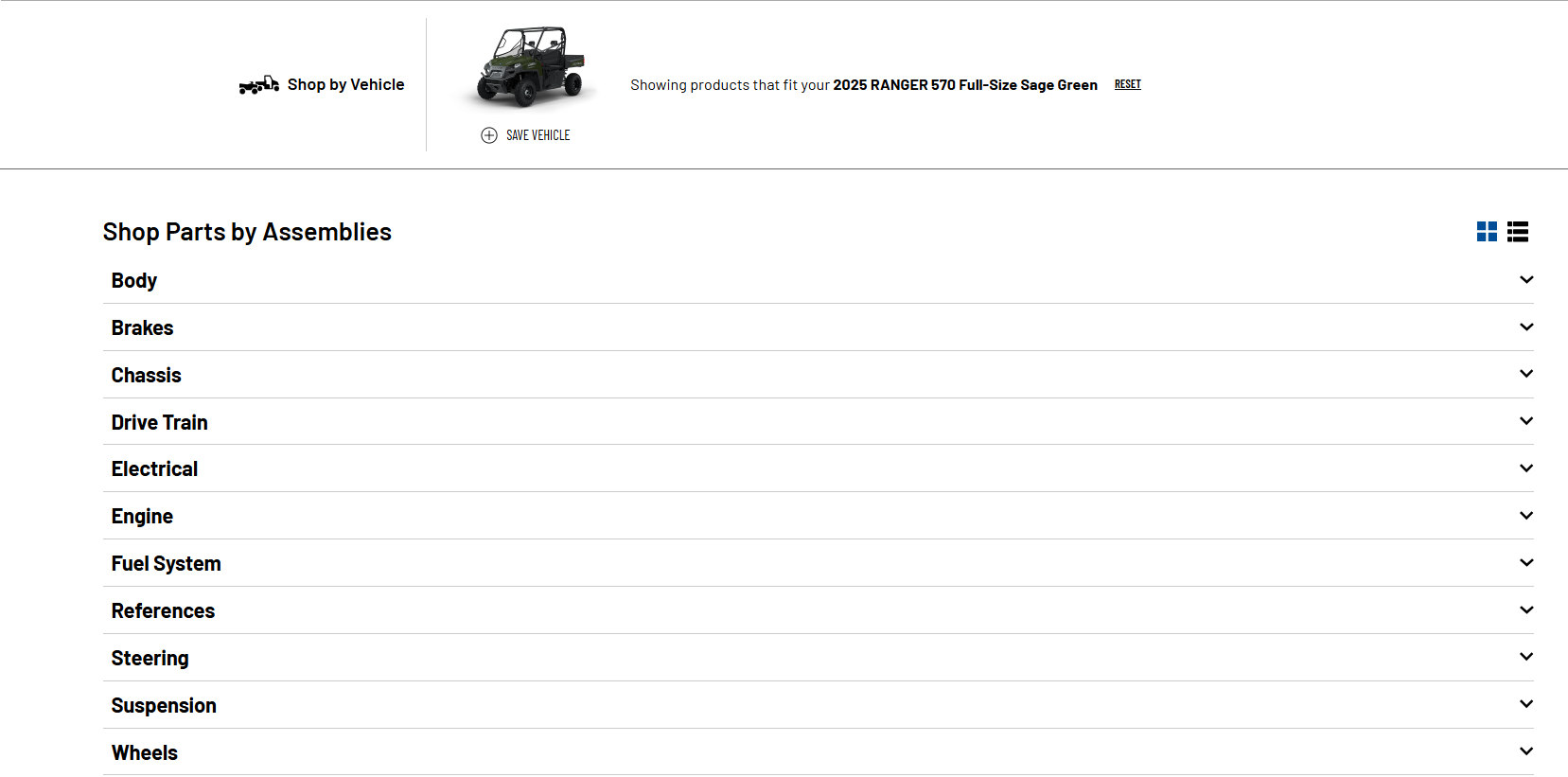Expand the Body assembly section

pyautogui.click(x=134, y=280)
